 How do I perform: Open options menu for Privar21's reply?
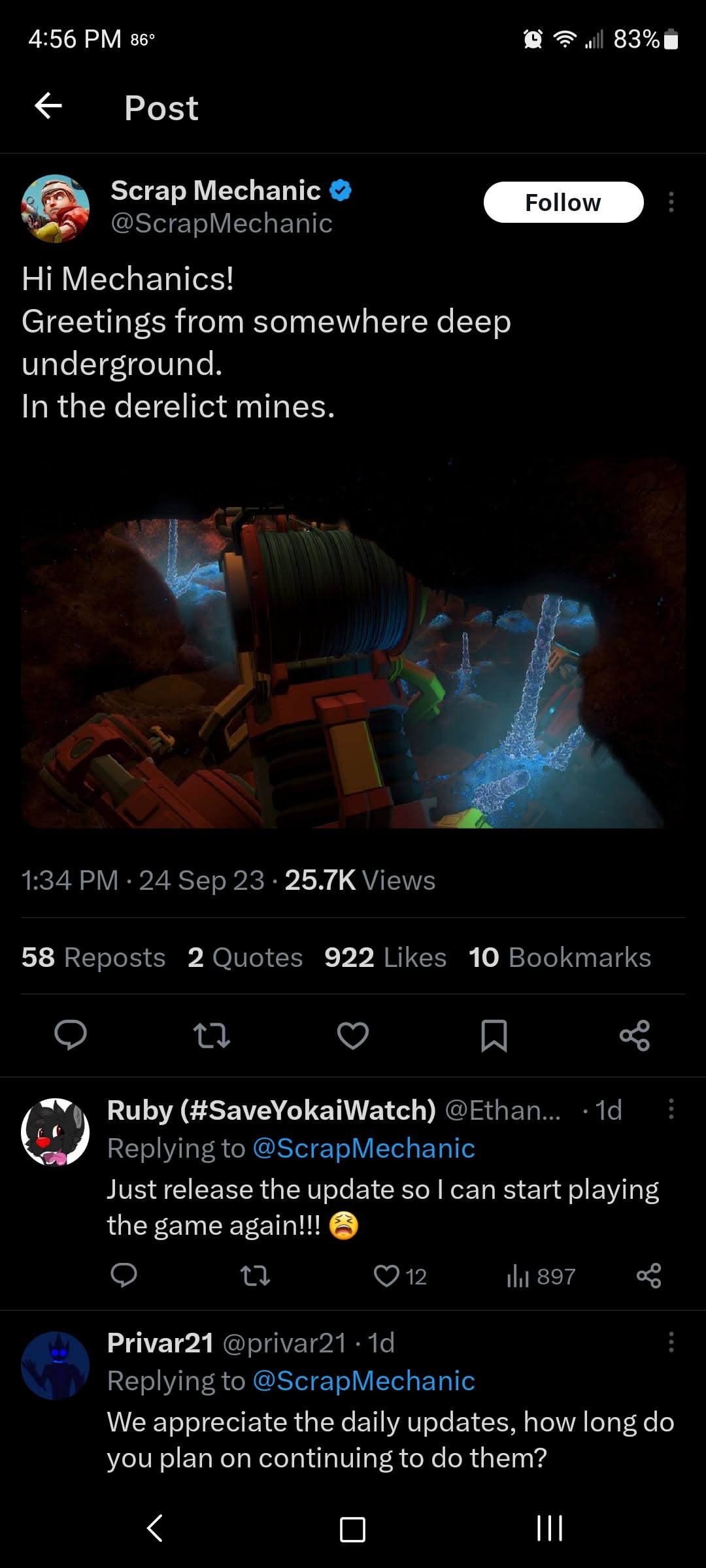[x=671, y=1343]
